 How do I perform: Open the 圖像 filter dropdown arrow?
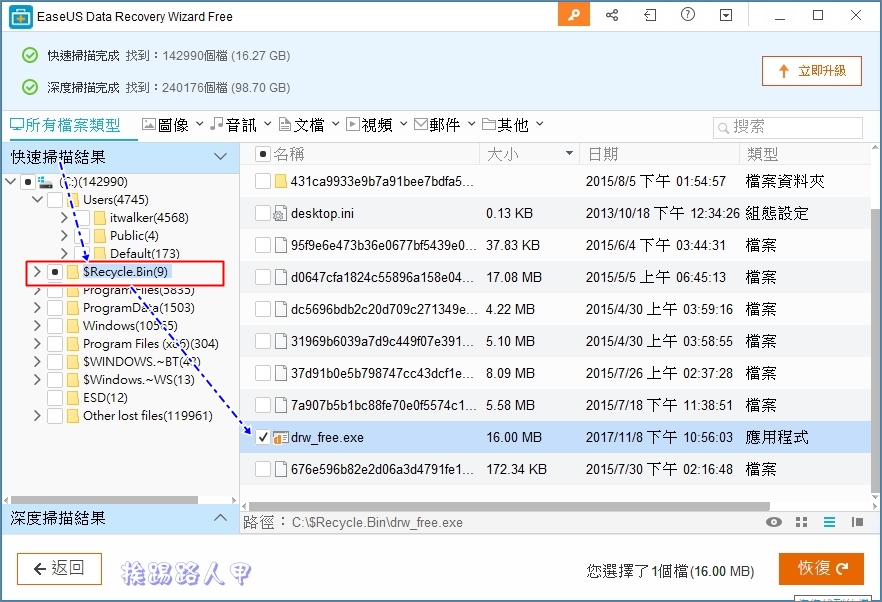(x=200, y=124)
